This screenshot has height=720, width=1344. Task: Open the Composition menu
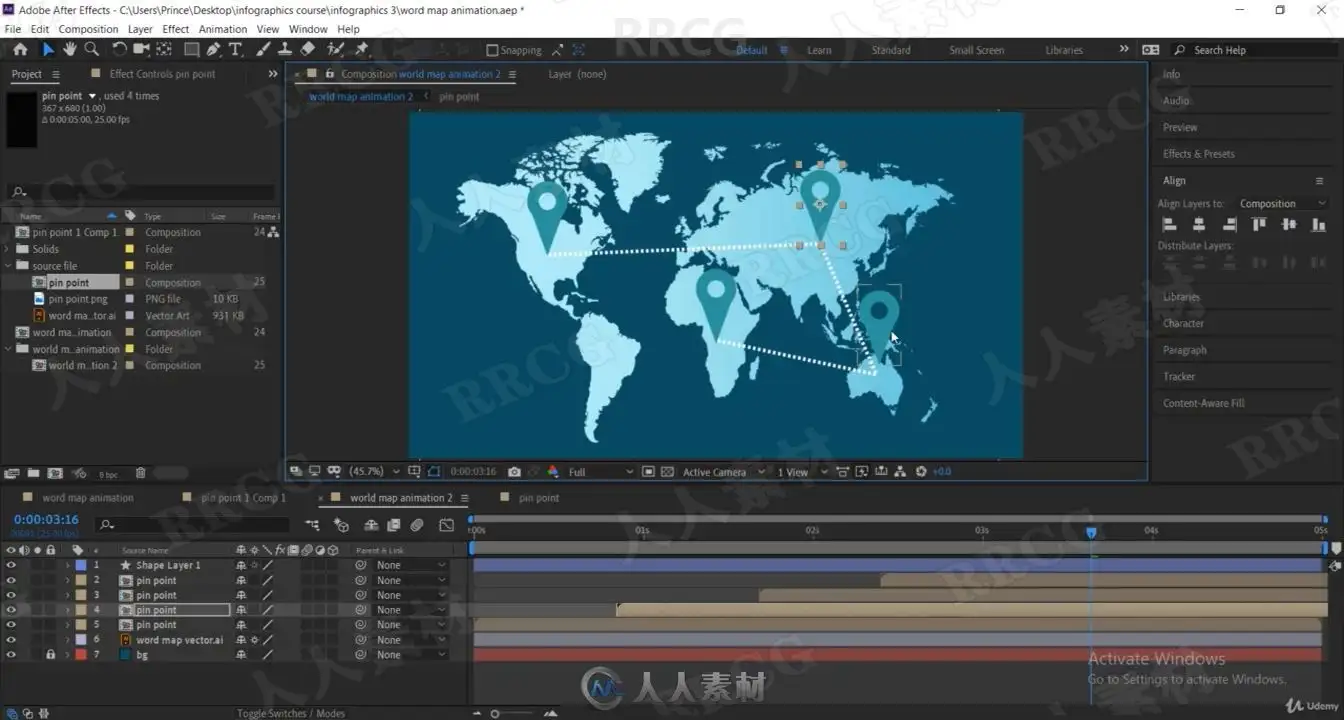(x=88, y=29)
